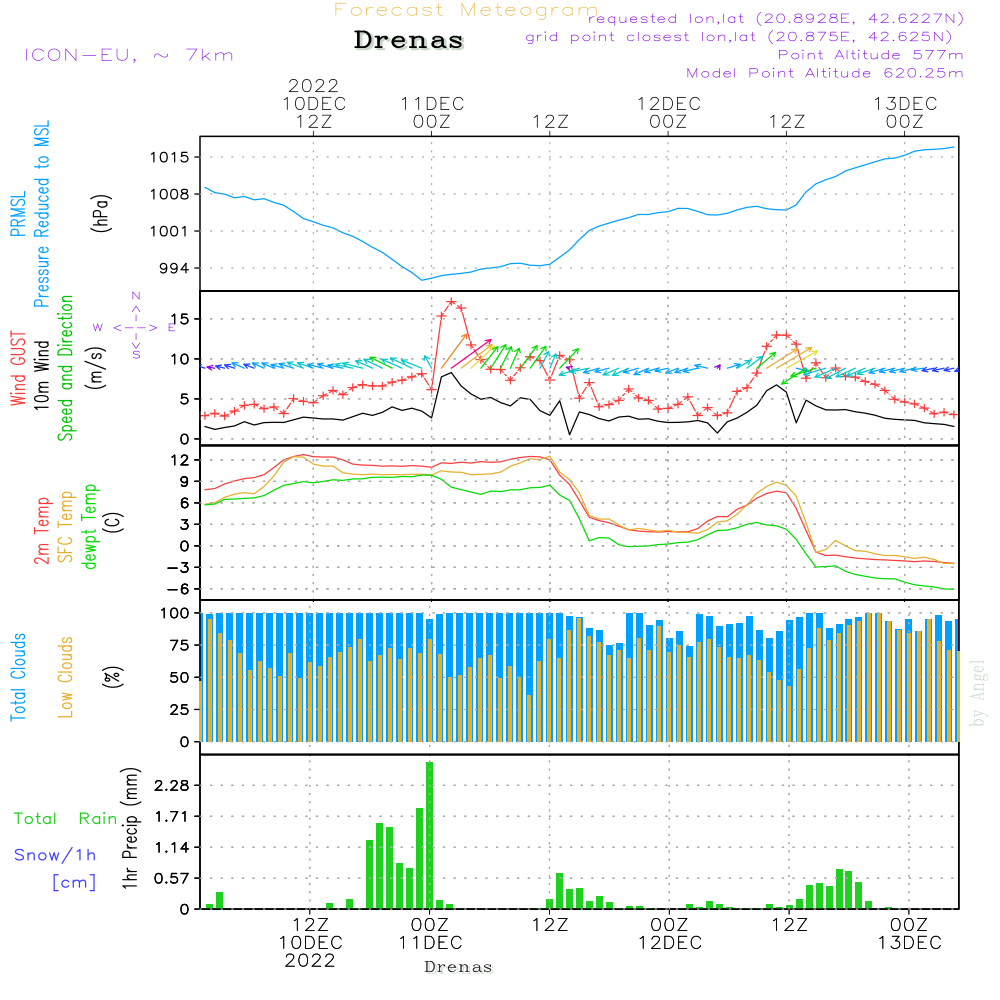Screen dimensions: 1000x1000
Task: Click the 1hr Precip (mm) axis label
Action: (x=130, y=828)
